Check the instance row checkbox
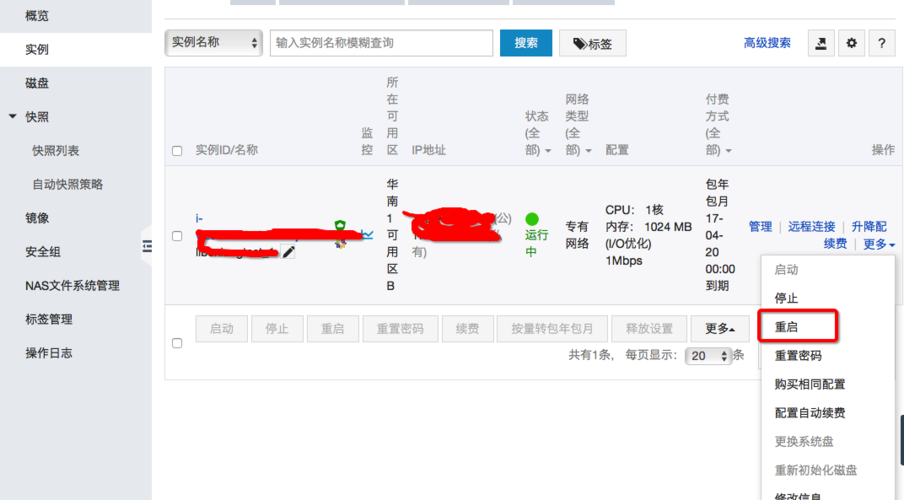The width and height of the screenshot is (904, 500). click(177, 236)
